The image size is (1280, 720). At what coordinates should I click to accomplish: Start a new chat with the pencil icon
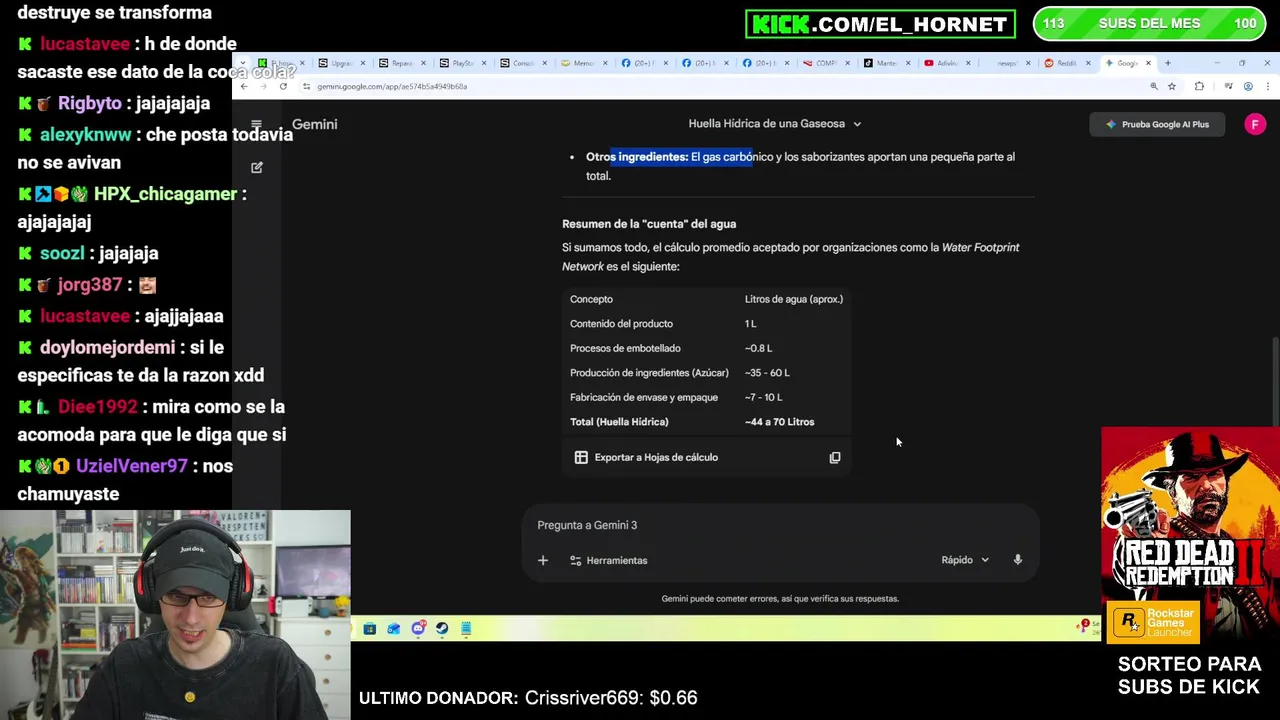point(257,168)
